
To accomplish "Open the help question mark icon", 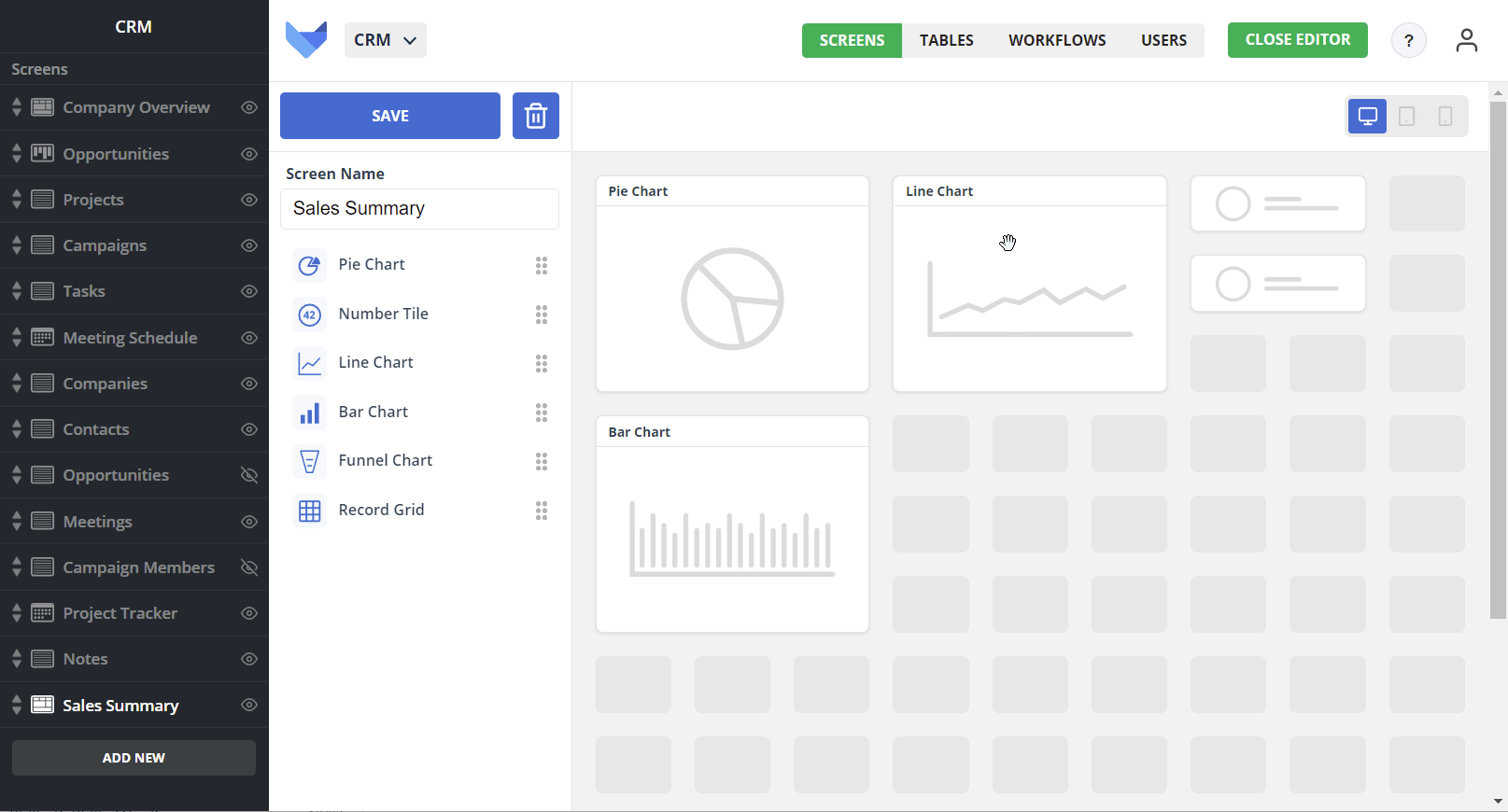I will click(1409, 40).
